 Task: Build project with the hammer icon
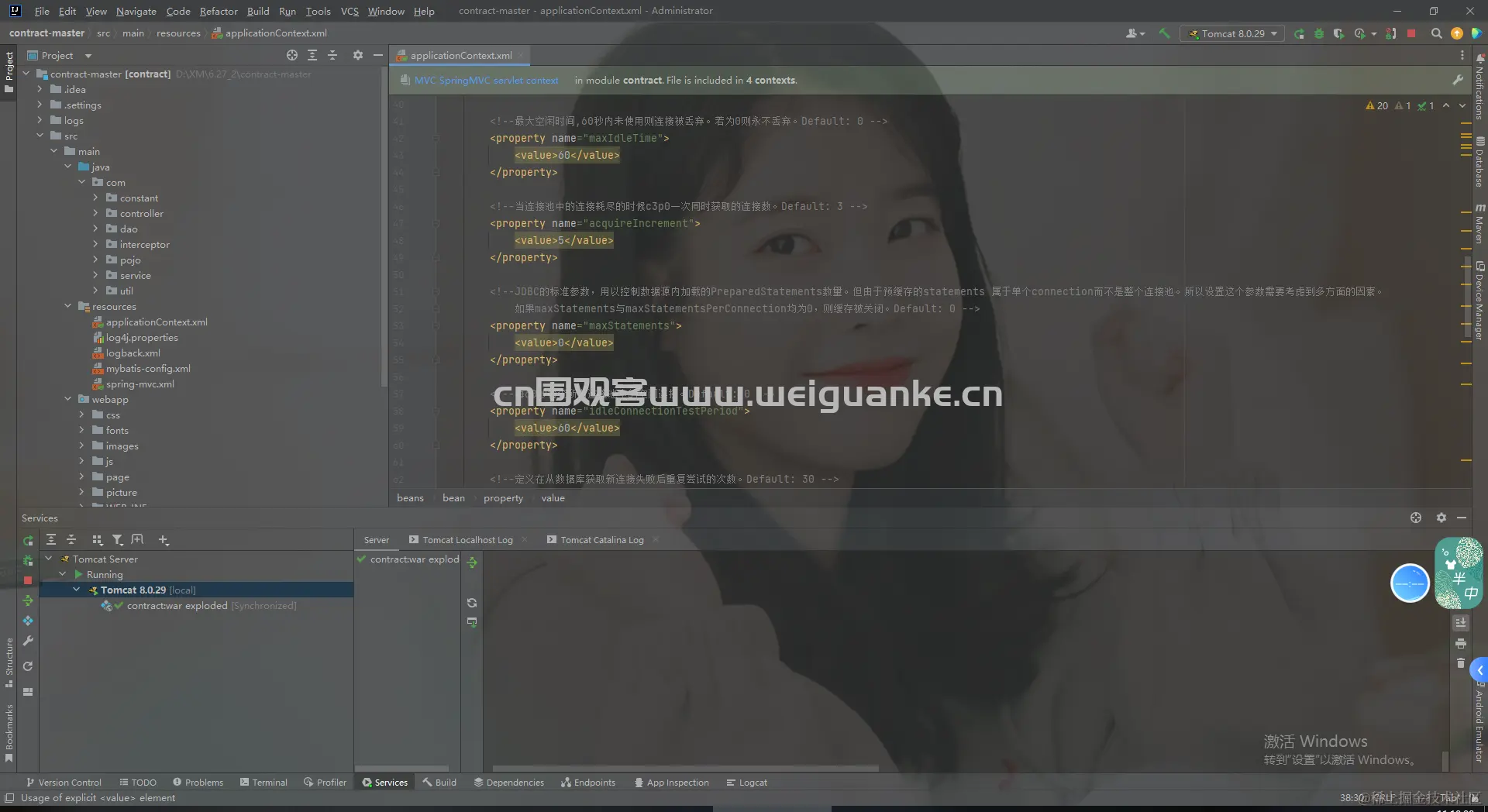pyautogui.click(x=1164, y=33)
